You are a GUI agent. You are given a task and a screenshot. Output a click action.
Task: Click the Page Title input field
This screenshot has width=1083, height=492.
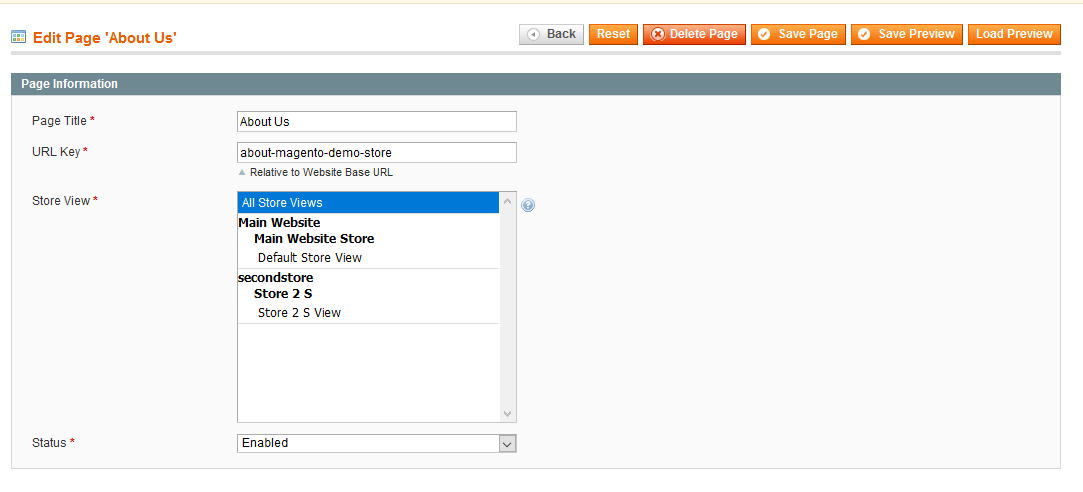click(x=377, y=121)
